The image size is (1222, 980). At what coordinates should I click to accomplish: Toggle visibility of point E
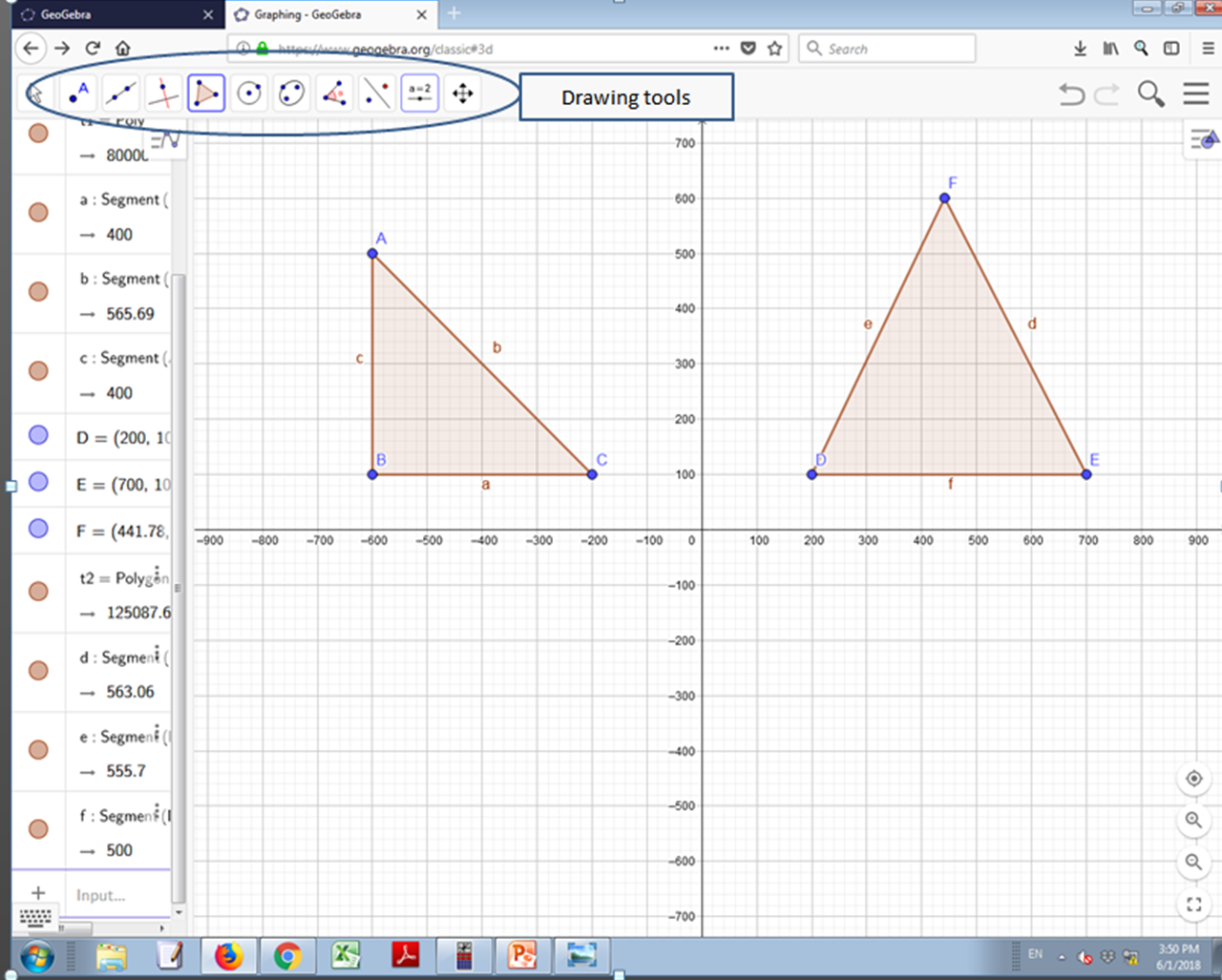click(x=38, y=482)
